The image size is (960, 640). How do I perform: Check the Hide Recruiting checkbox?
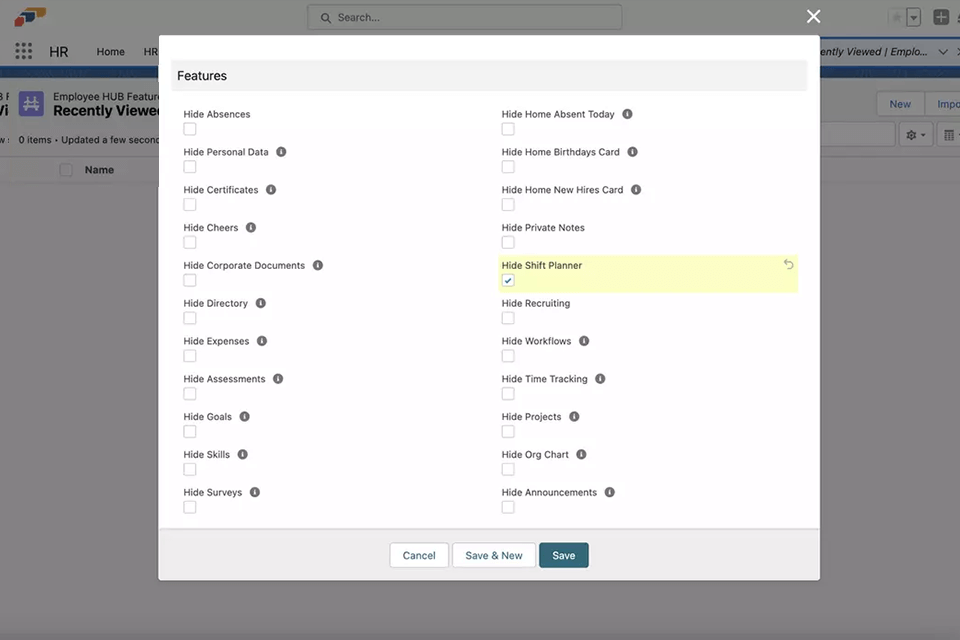508,318
